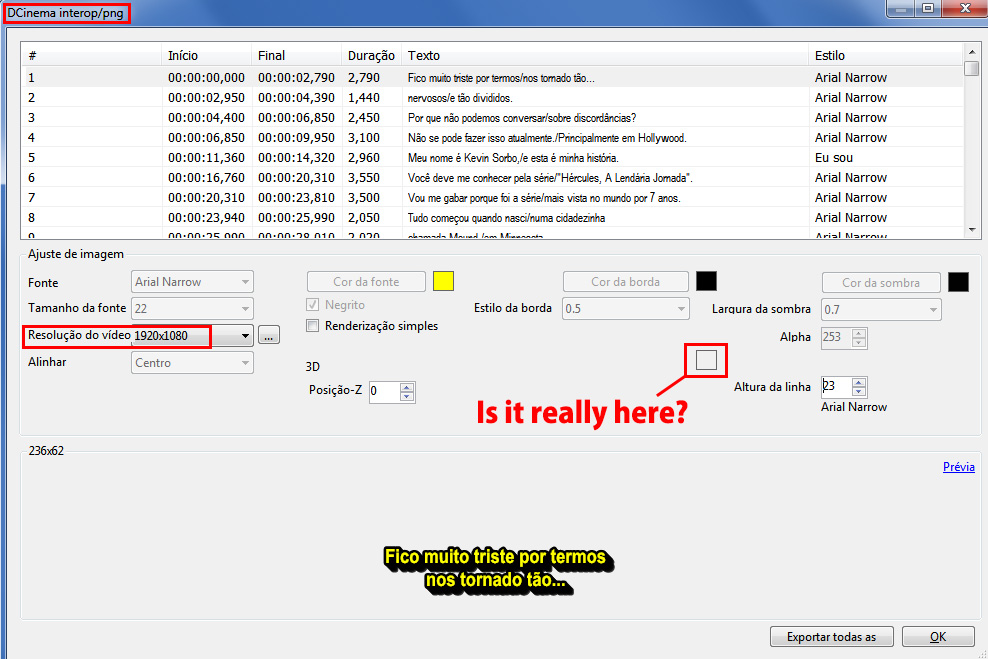Viewport: 988px width, 659px height.
Task: Increase Altura da linha value to 24
Action: (858, 381)
